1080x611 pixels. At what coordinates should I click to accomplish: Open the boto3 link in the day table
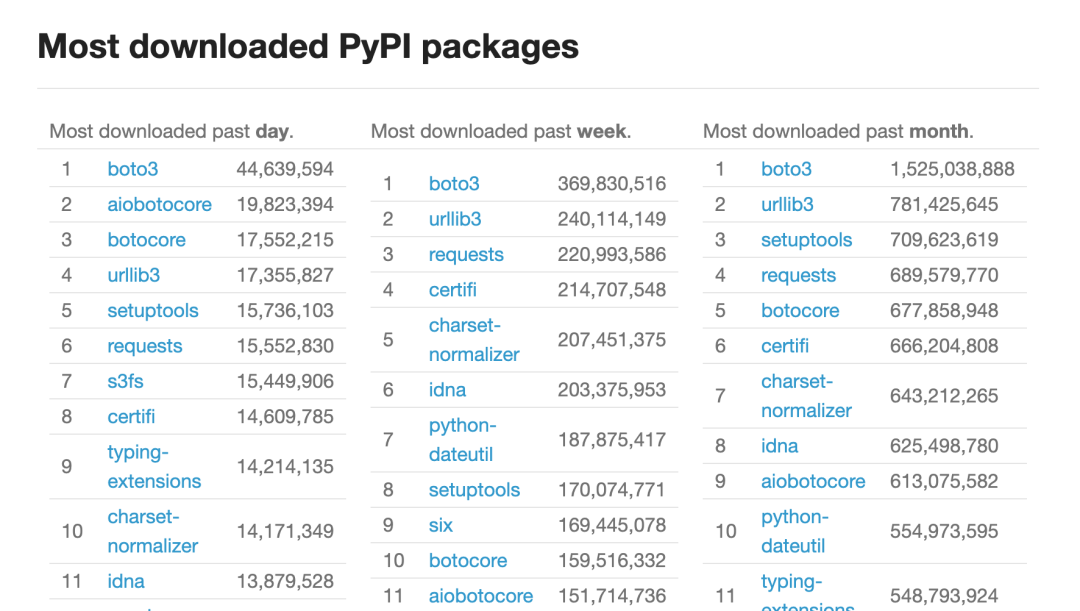click(132, 169)
